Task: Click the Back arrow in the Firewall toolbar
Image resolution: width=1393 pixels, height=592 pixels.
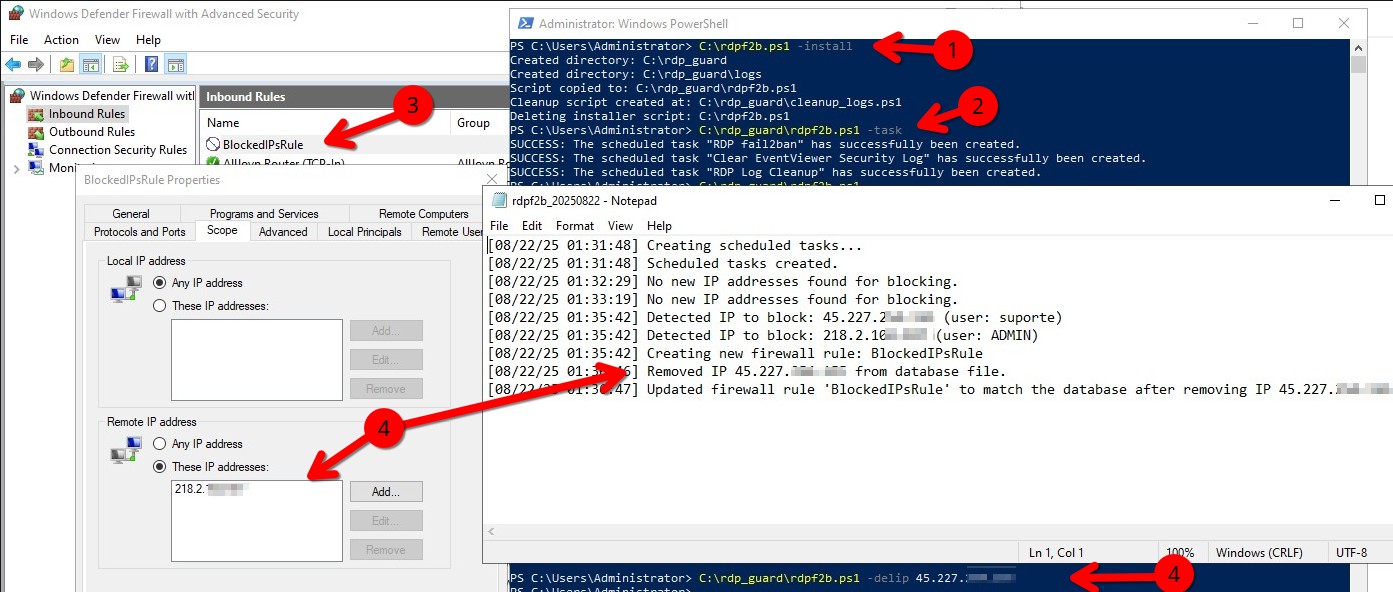Action: pos(13,65)
